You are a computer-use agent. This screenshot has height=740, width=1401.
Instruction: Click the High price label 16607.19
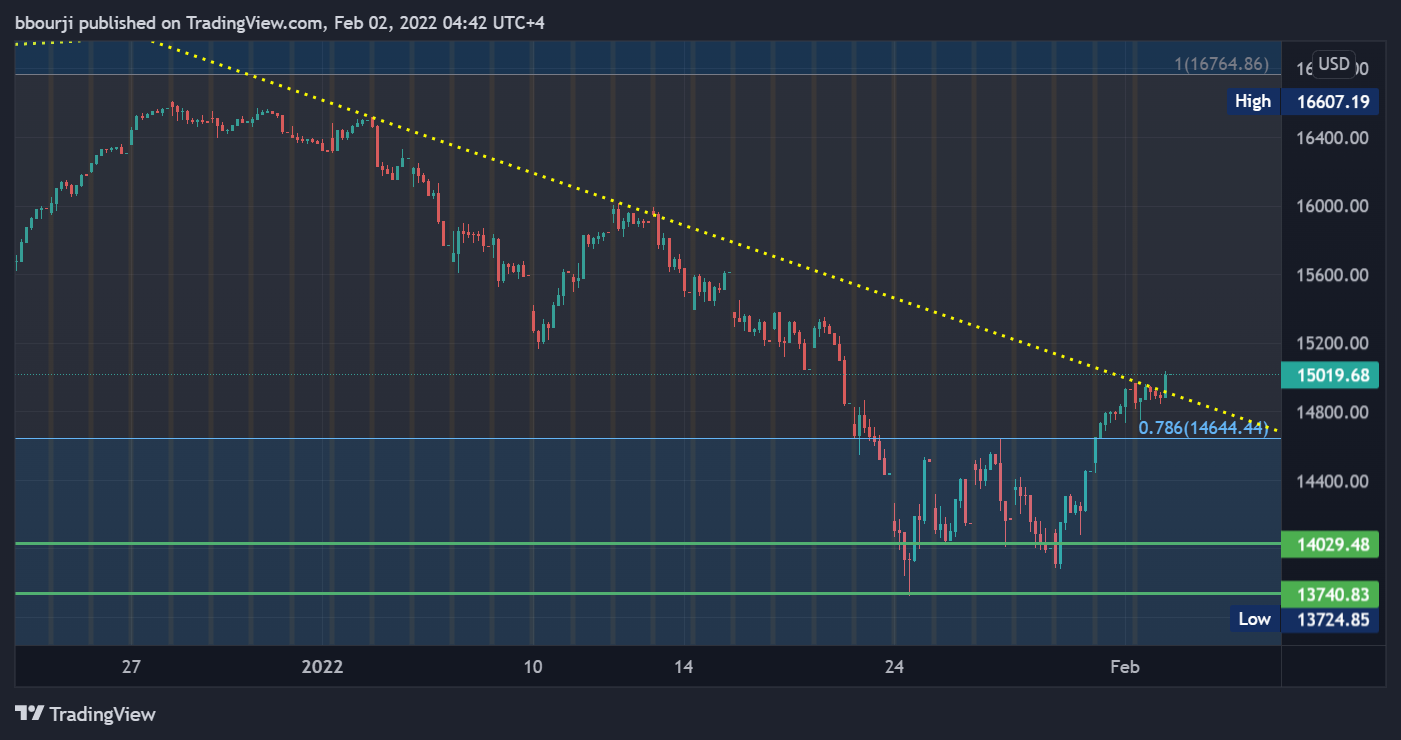1333,101
